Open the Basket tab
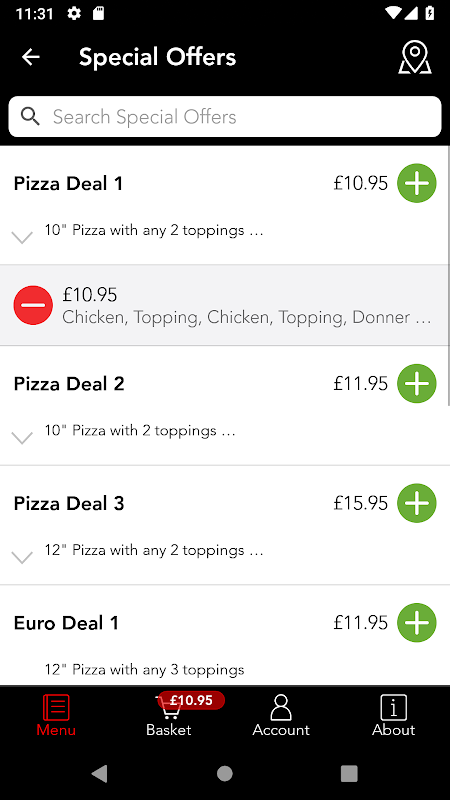The image size is (450, 800). click(x=169, y=715)
